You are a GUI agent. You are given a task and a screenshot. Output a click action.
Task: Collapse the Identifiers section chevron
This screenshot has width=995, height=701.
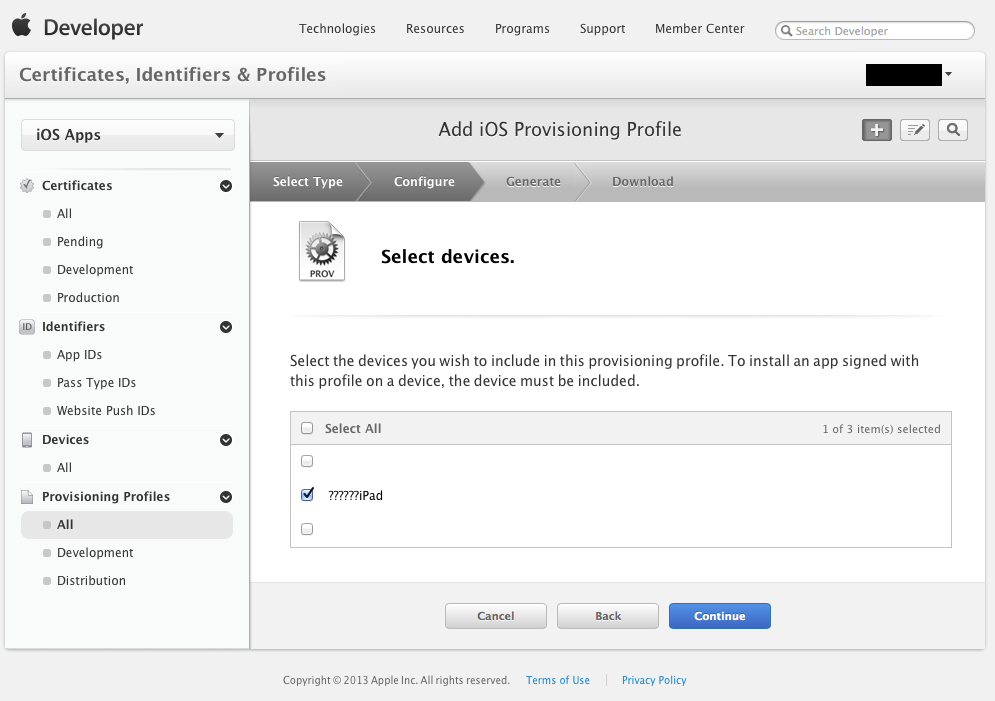point(226,327)
